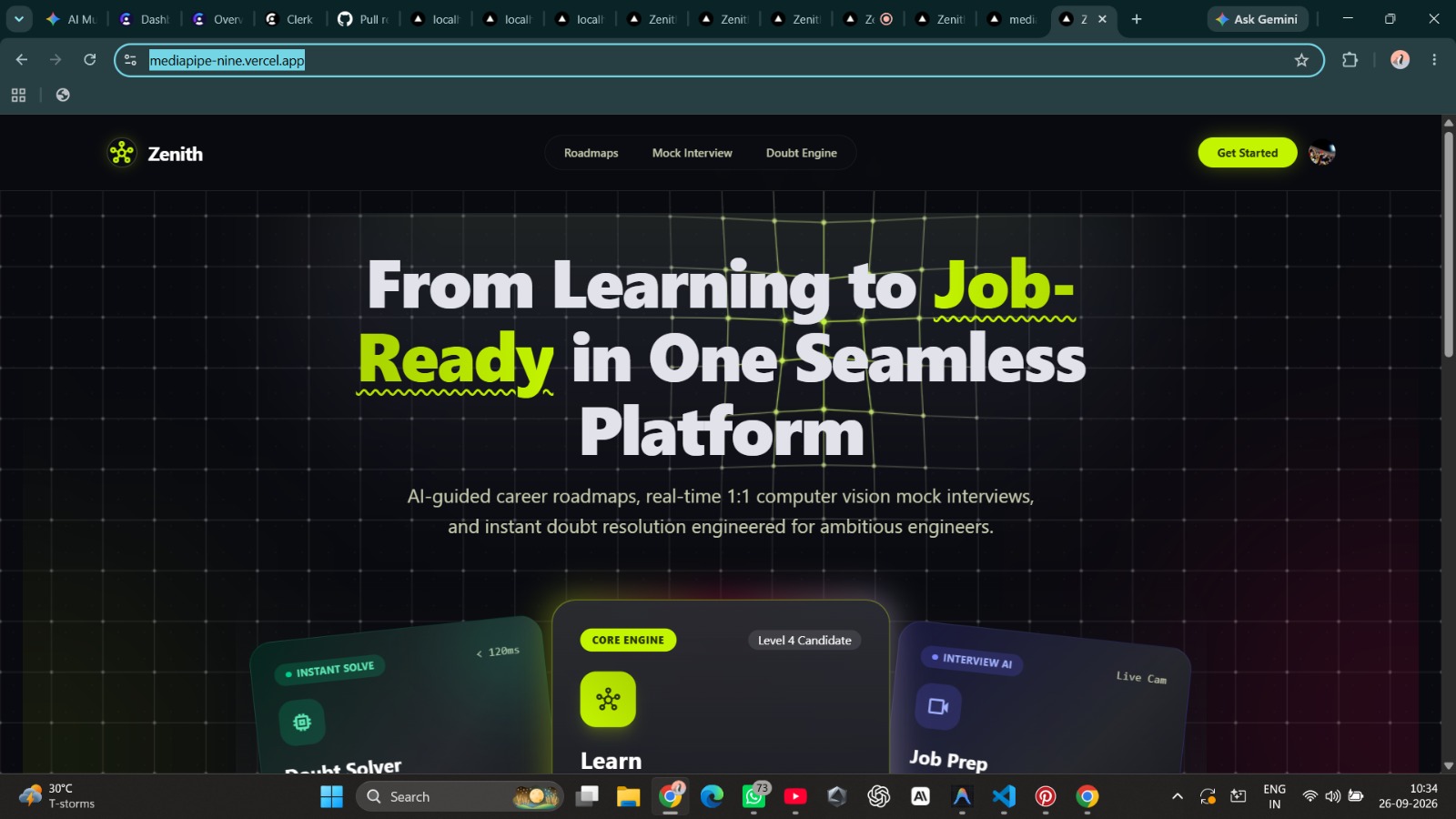The image size is (1456, 819).
Task: Go back in the browser
Action: [22, 60]
